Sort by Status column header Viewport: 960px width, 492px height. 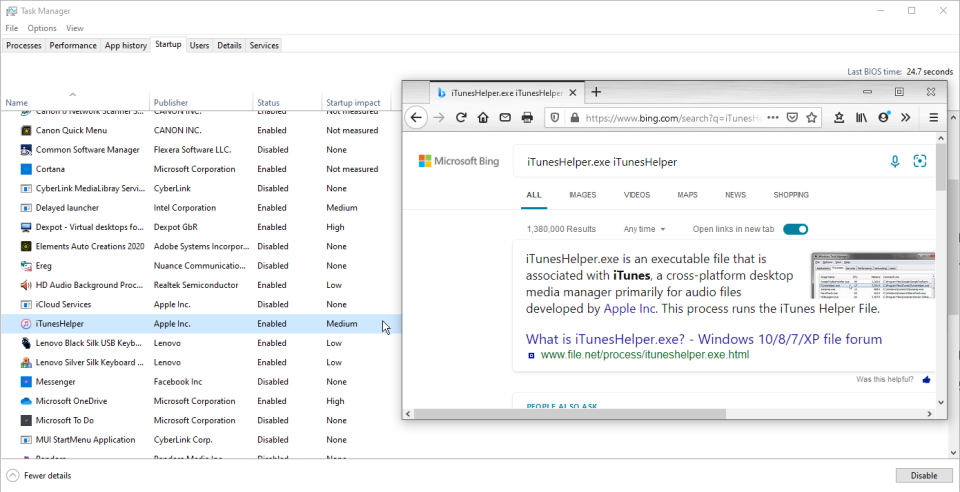point(287,103)
